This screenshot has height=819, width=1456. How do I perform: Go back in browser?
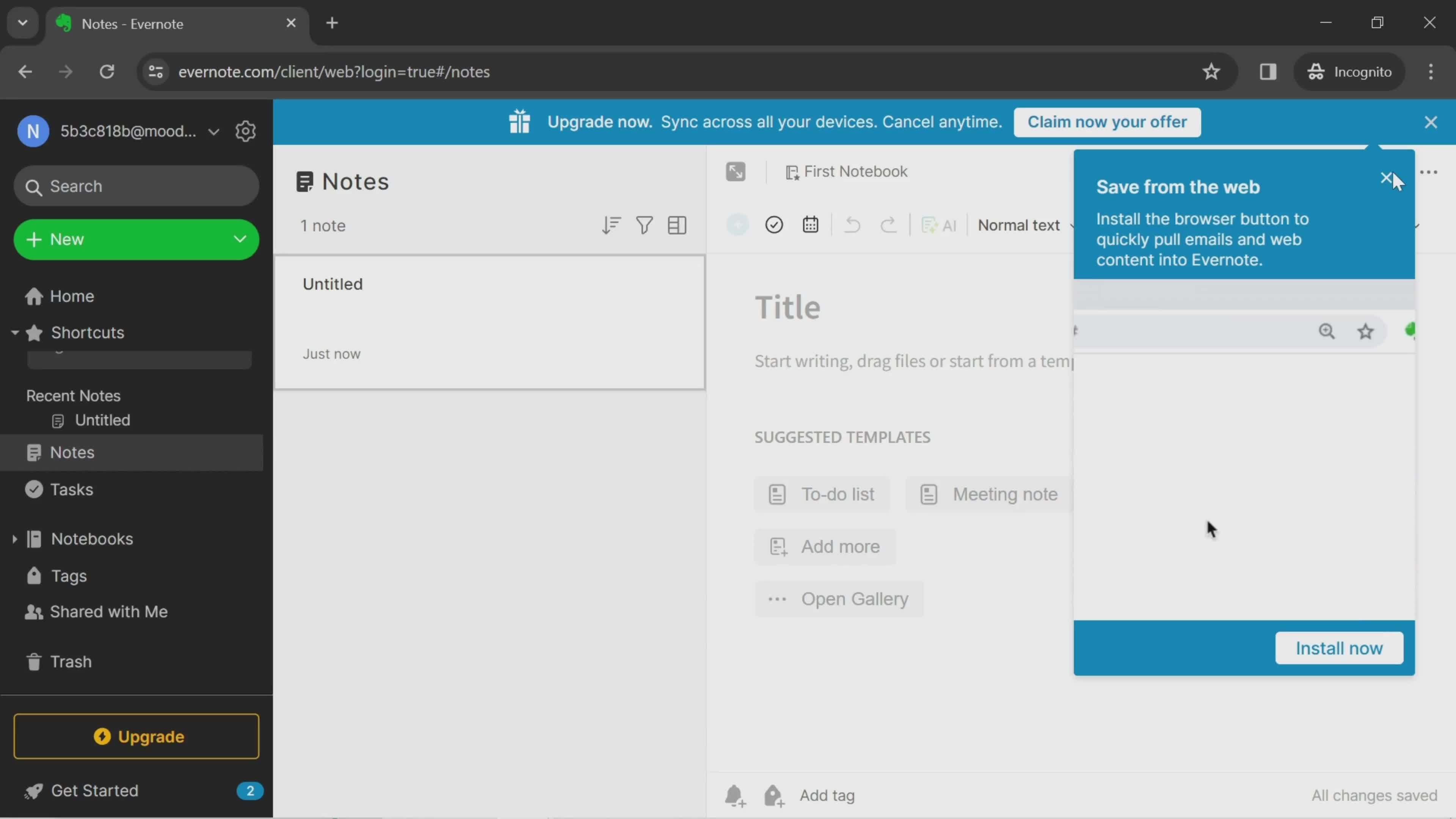click(x=25, y=72)
